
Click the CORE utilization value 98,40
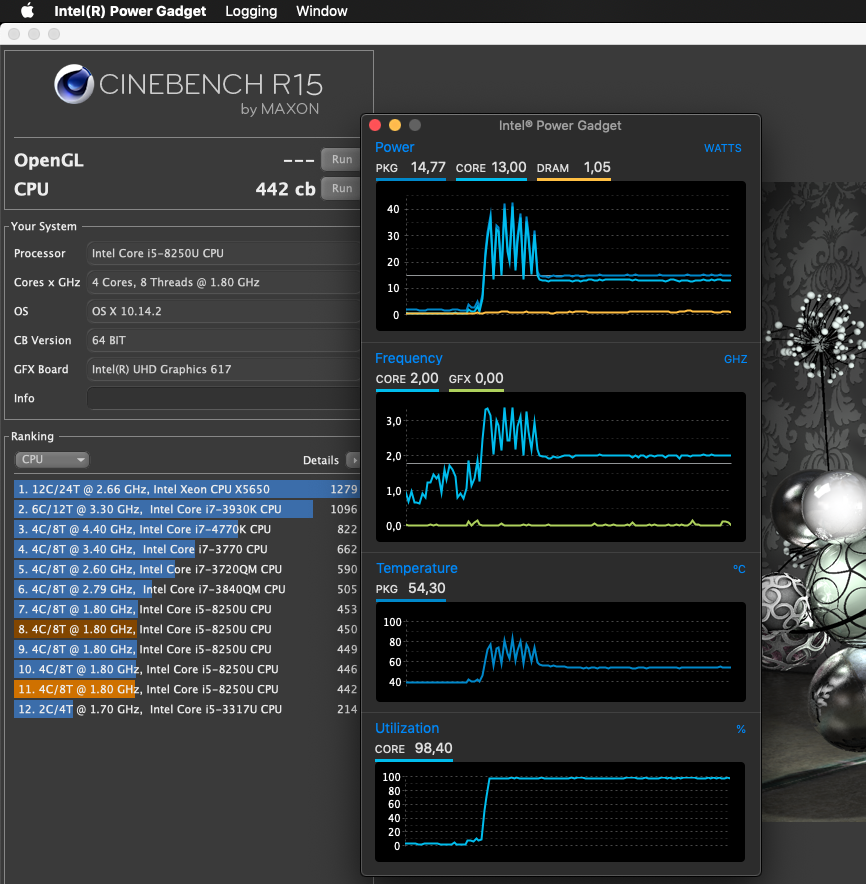434,749
